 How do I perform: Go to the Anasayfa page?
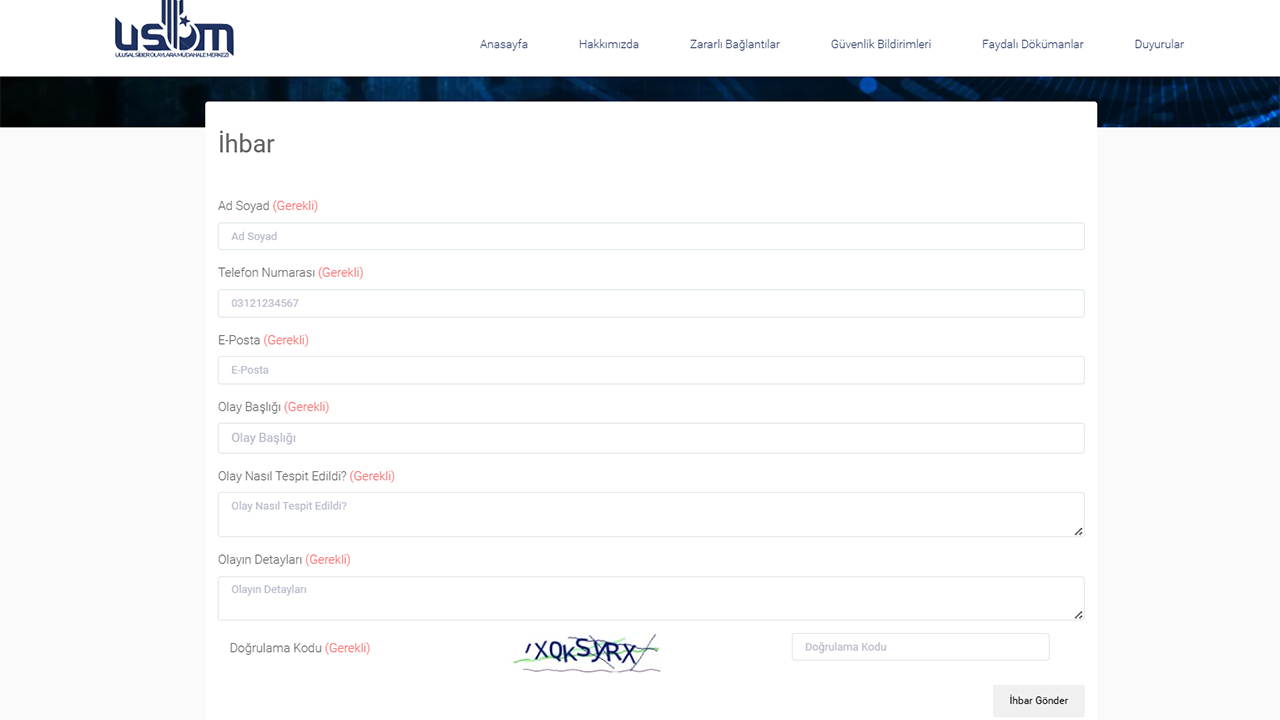503,44
